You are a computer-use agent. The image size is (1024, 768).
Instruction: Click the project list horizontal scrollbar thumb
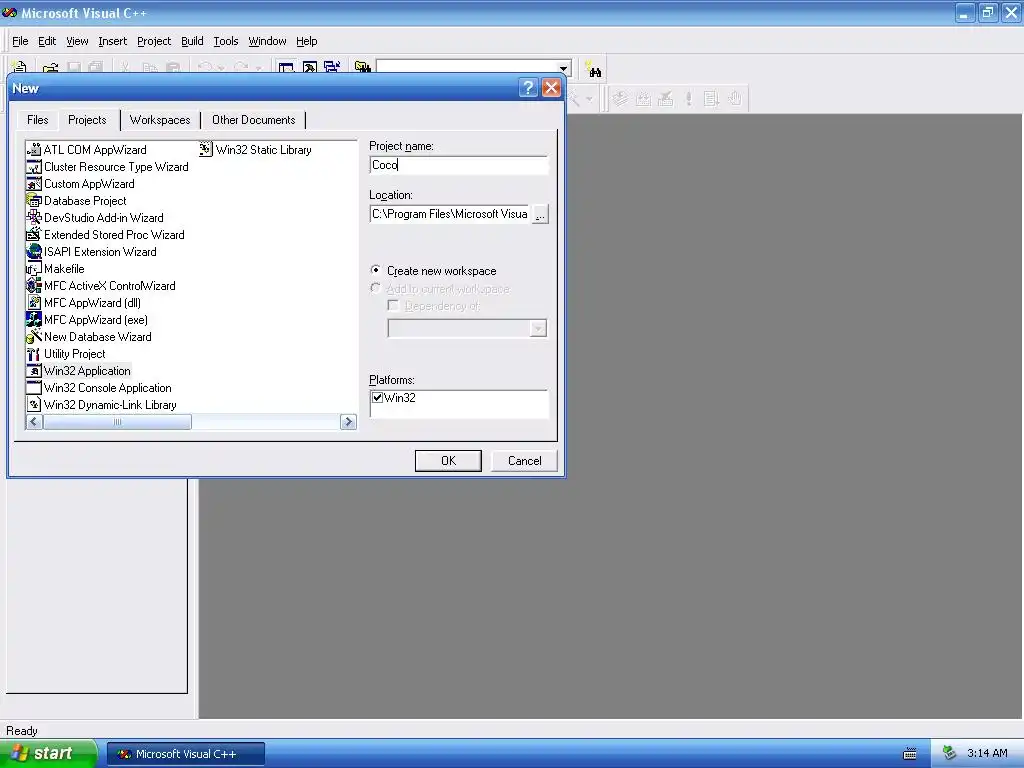pos(117,422)
